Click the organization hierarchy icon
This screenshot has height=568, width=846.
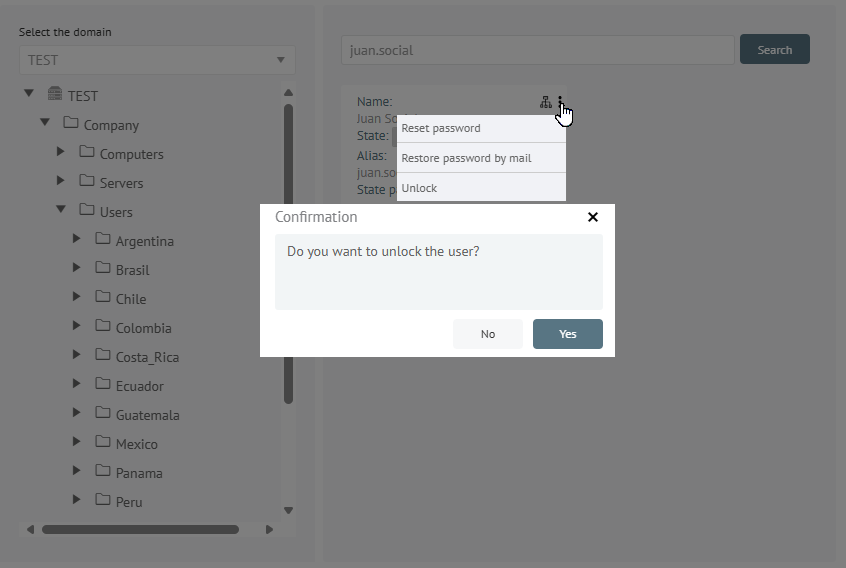[x=545, y=102]
